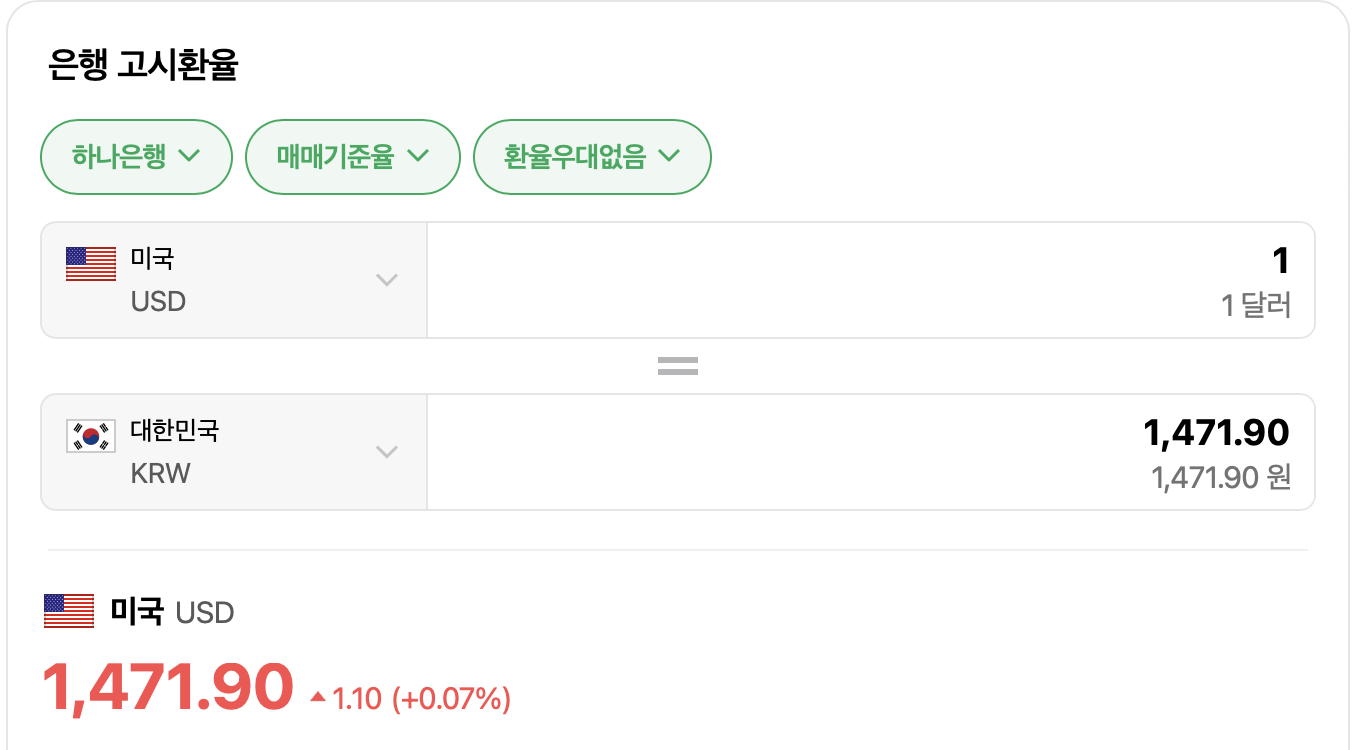Image resolution: width=1354 pixels, height=750 pixels.
Task: Click the chevron inside the 하나은행 pill
Action: click(x=191, y=156)
